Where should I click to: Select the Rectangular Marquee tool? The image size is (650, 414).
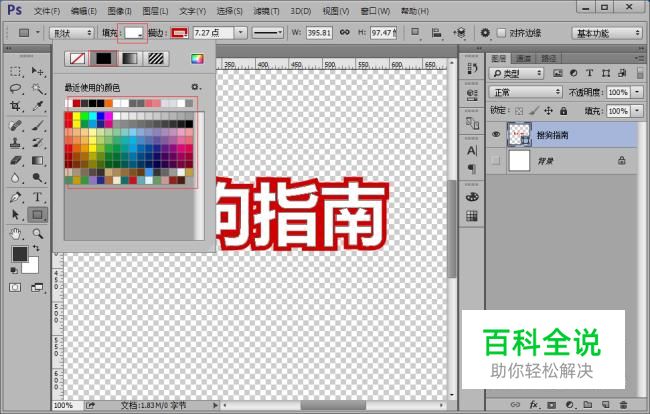(15, 71)
